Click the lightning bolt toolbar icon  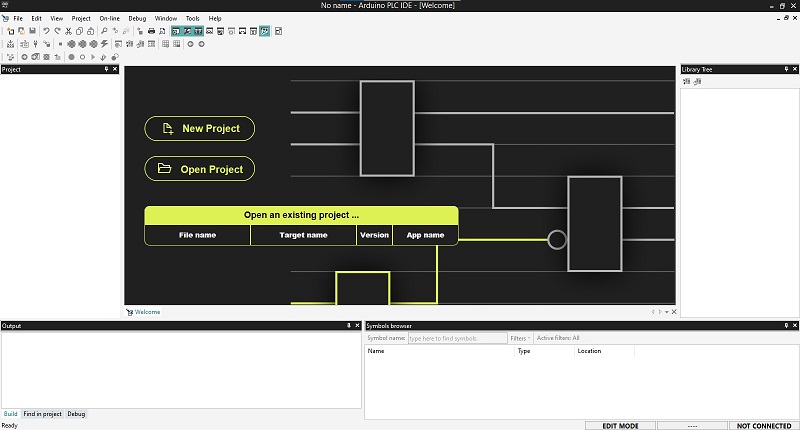[104, 44]
